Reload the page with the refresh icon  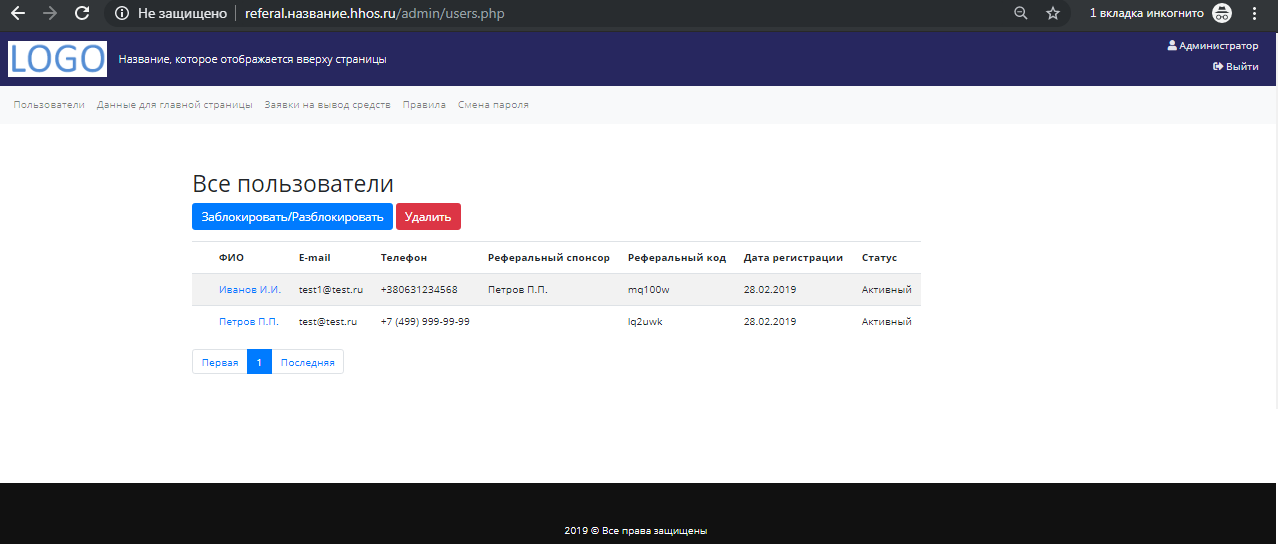(x=82, y=14)
